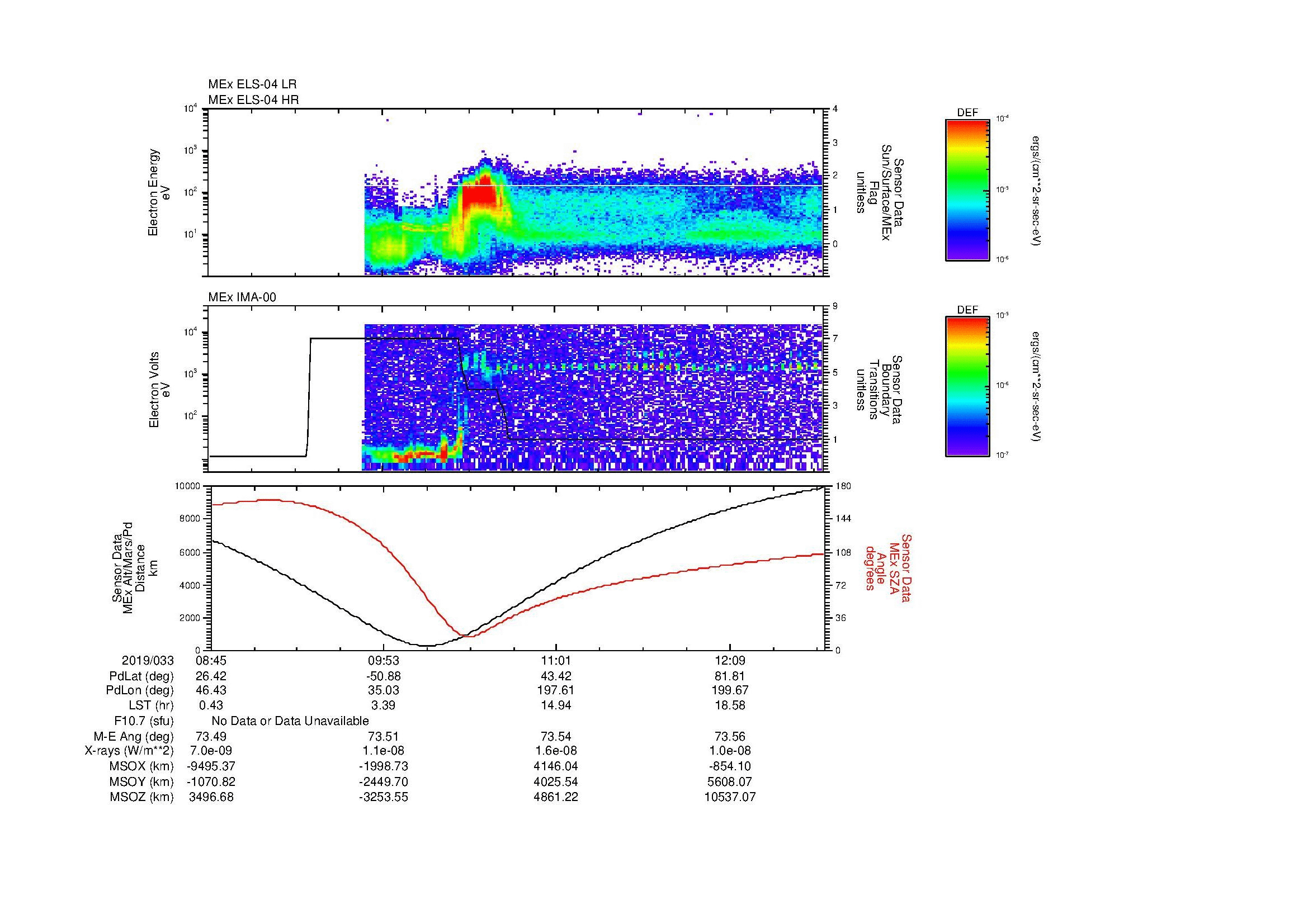Click the LST value "0.43"

click(211, 705)
